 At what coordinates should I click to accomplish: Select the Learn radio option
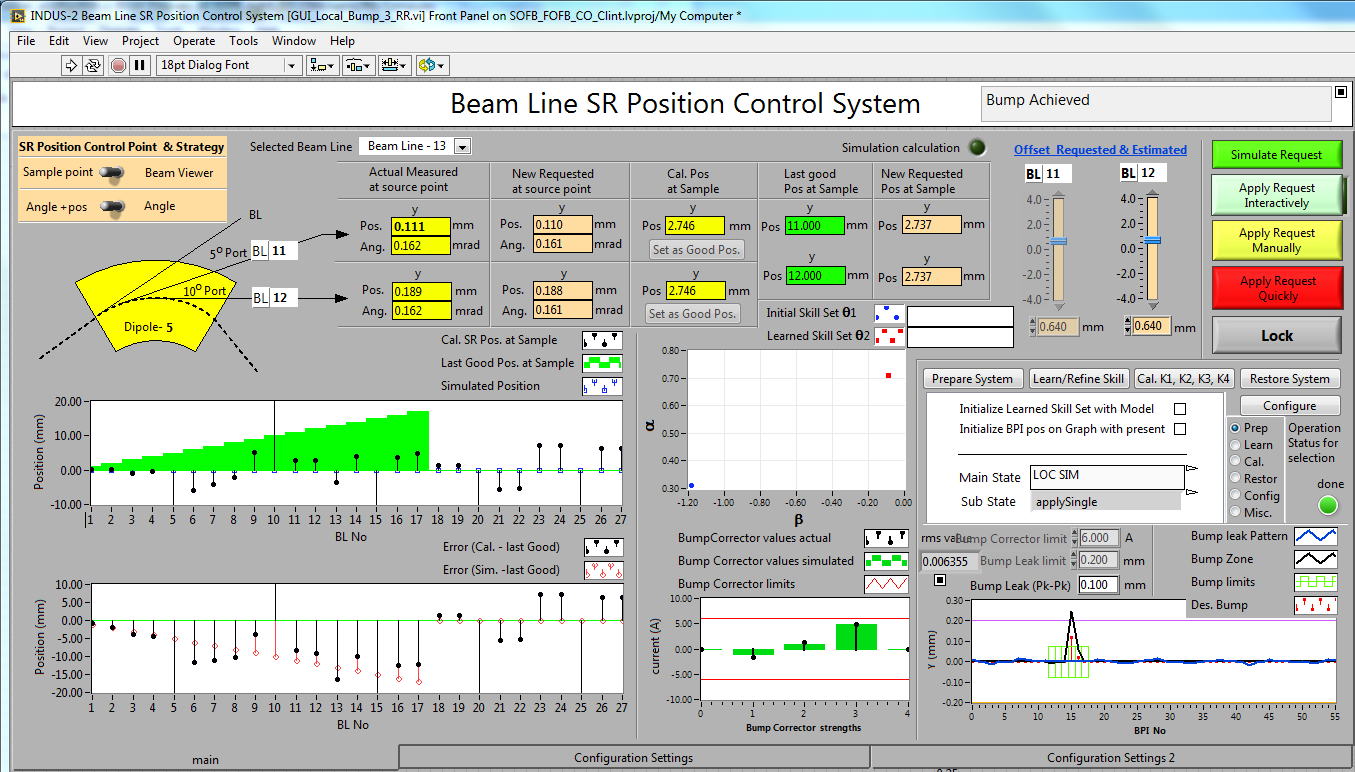pyautogui.click(x=1235, y=445)
